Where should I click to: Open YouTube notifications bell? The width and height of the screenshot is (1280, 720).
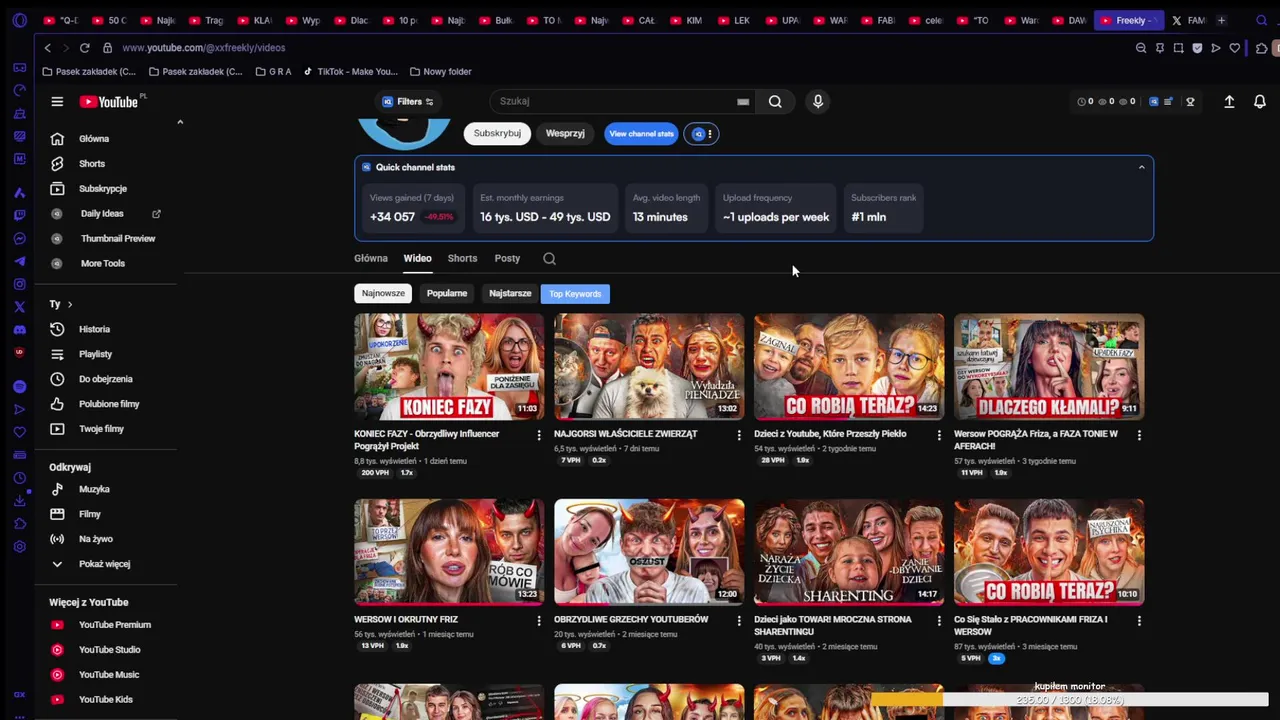(1260, 101)
